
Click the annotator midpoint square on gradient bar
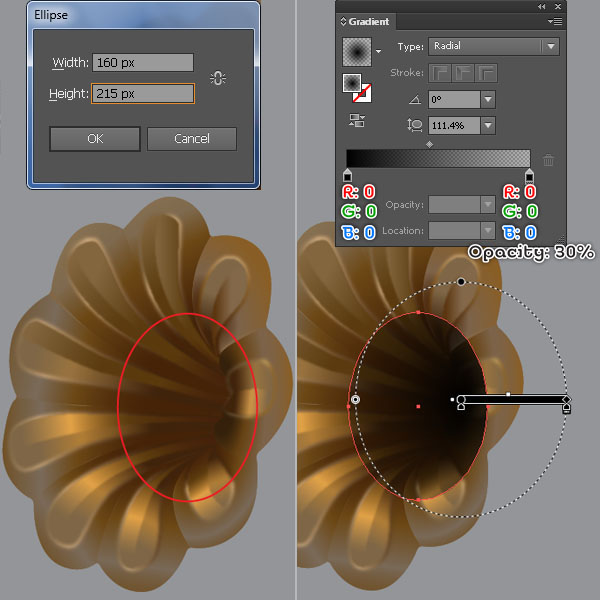point(508,394)
